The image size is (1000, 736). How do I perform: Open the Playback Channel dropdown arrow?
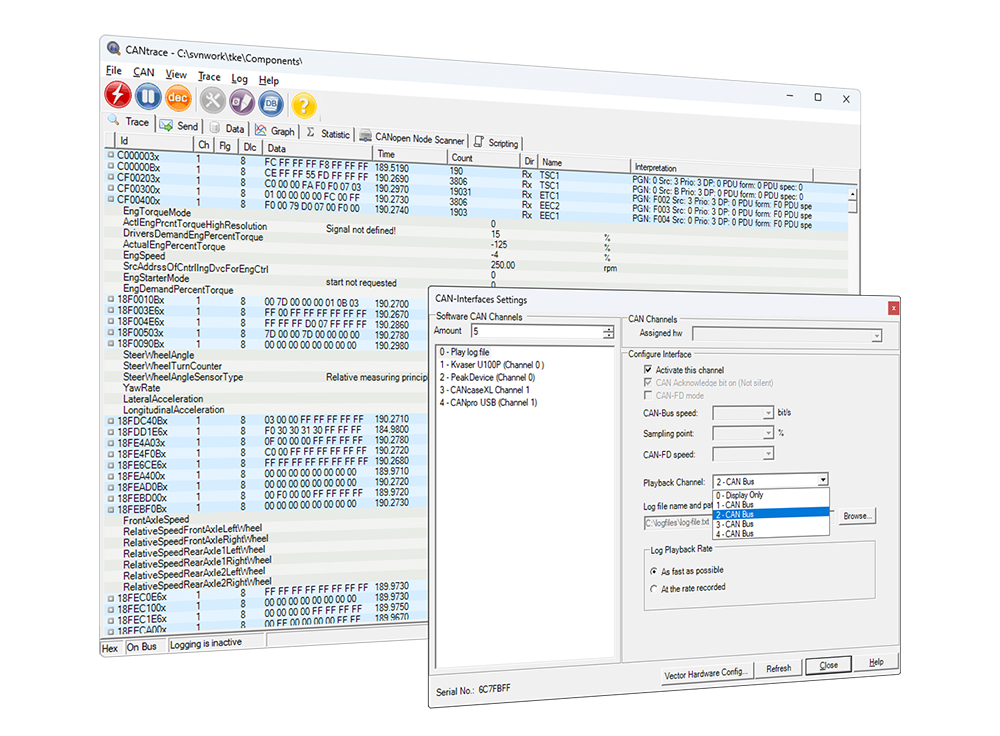tap(822, 480)
